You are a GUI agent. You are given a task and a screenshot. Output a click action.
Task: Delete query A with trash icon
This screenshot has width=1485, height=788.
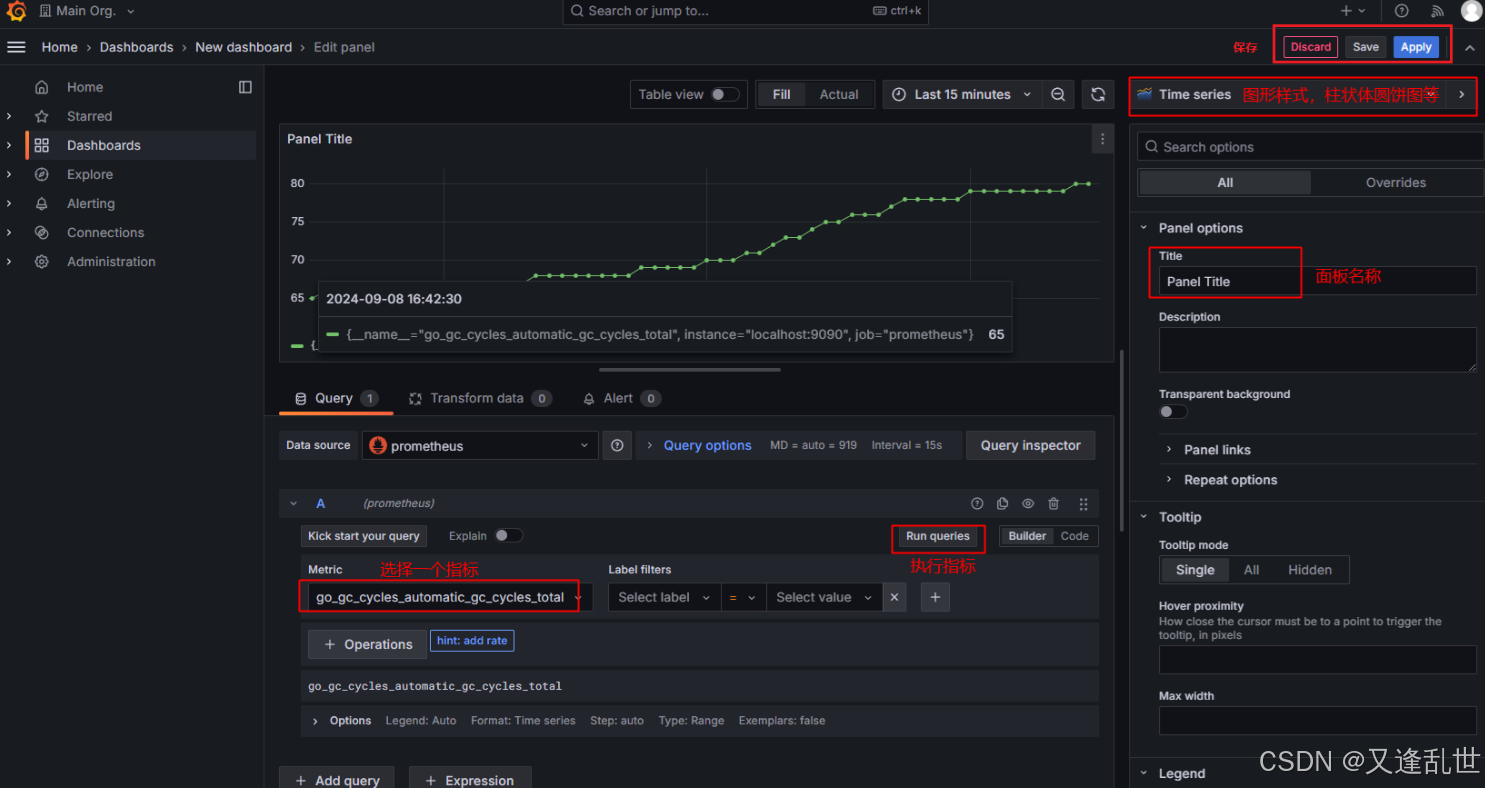(1053, 504)
